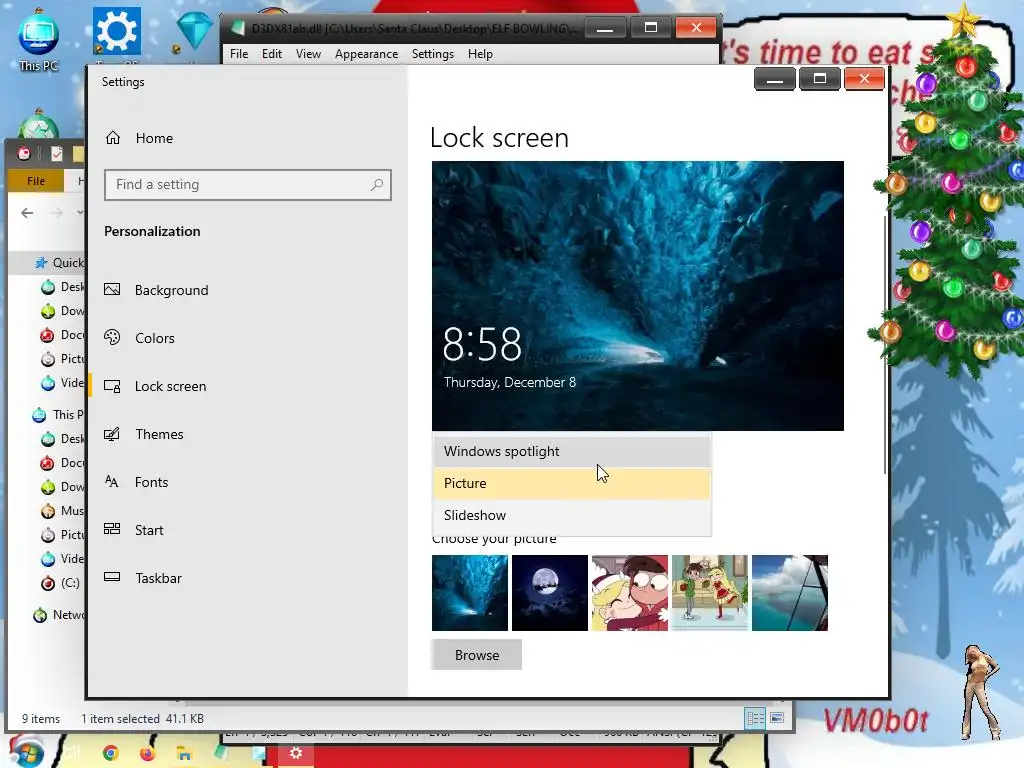The width and height of the screenshot is (1024, 768).
Task: Open the diamond gem desktop shortcut
Action: (x=194, y=31)
